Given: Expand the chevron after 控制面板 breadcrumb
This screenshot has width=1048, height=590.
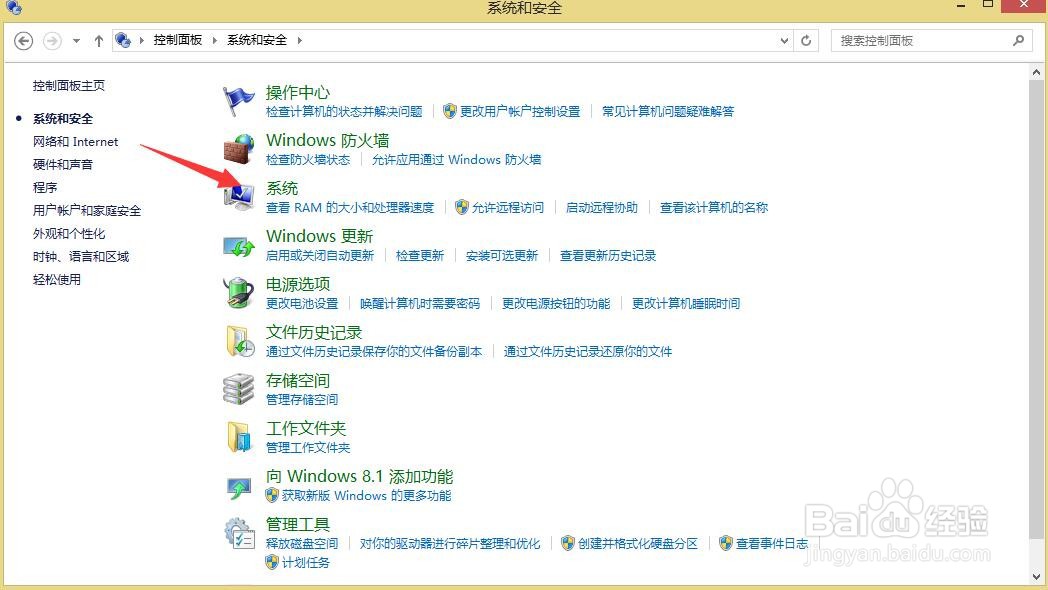Looking at the screenshot, I should click(215, 40).
